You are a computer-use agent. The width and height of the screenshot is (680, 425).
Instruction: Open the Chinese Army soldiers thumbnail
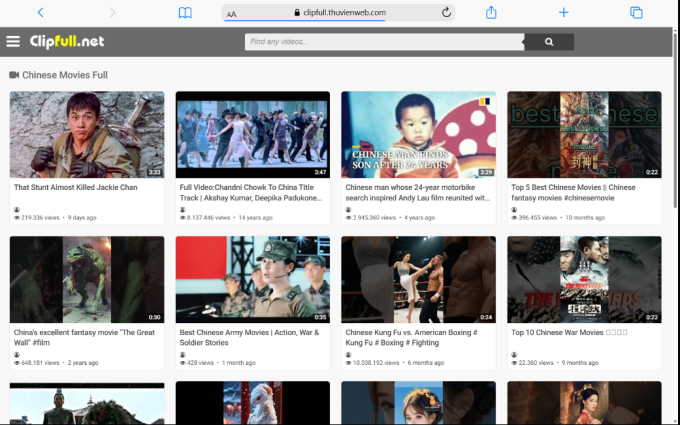click(x=253, y=279)
